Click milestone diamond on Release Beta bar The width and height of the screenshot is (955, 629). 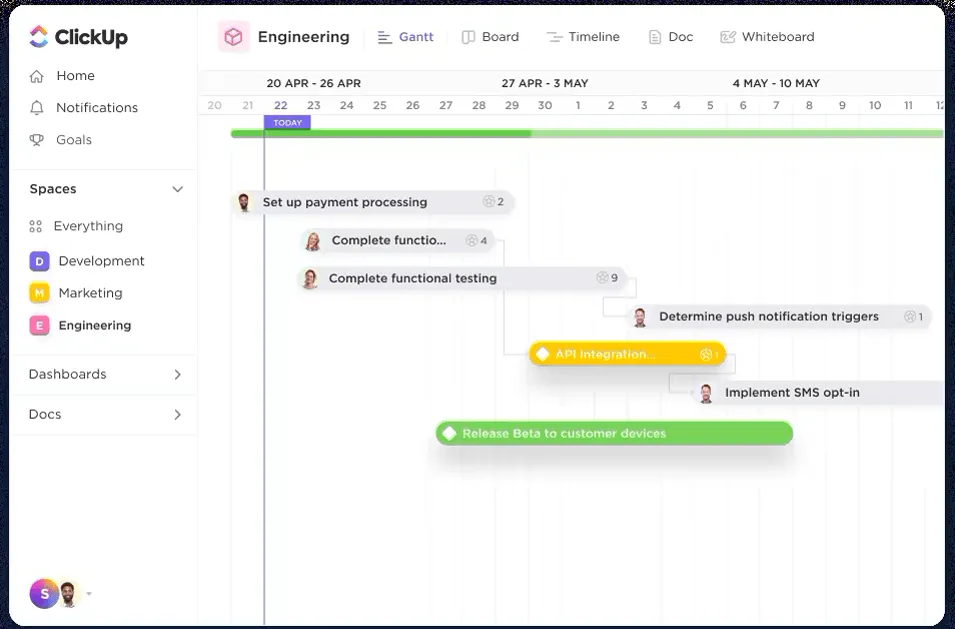[449, 434]
